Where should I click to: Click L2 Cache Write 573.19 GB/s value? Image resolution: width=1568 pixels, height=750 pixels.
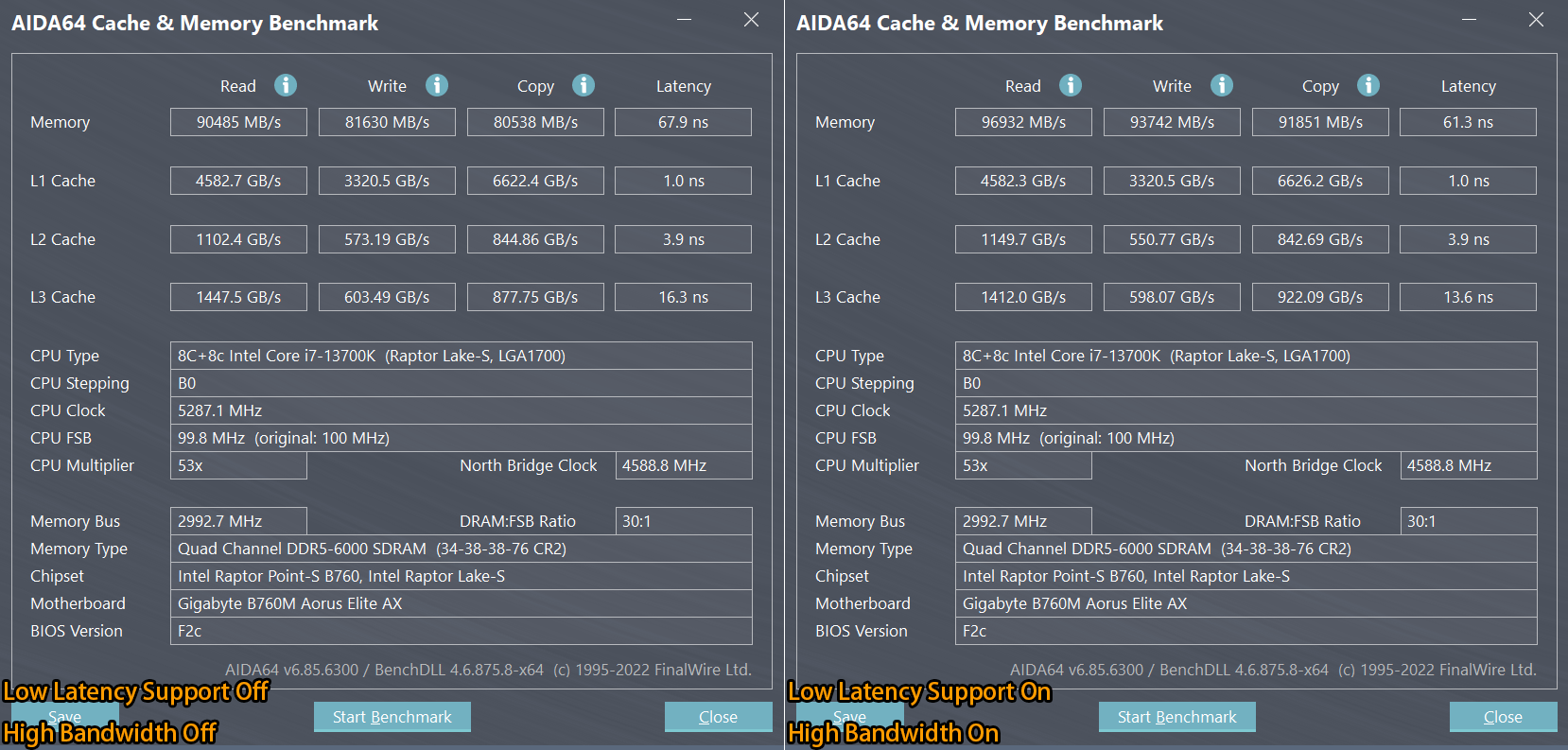pyautogui.click(x=387, y=239)
